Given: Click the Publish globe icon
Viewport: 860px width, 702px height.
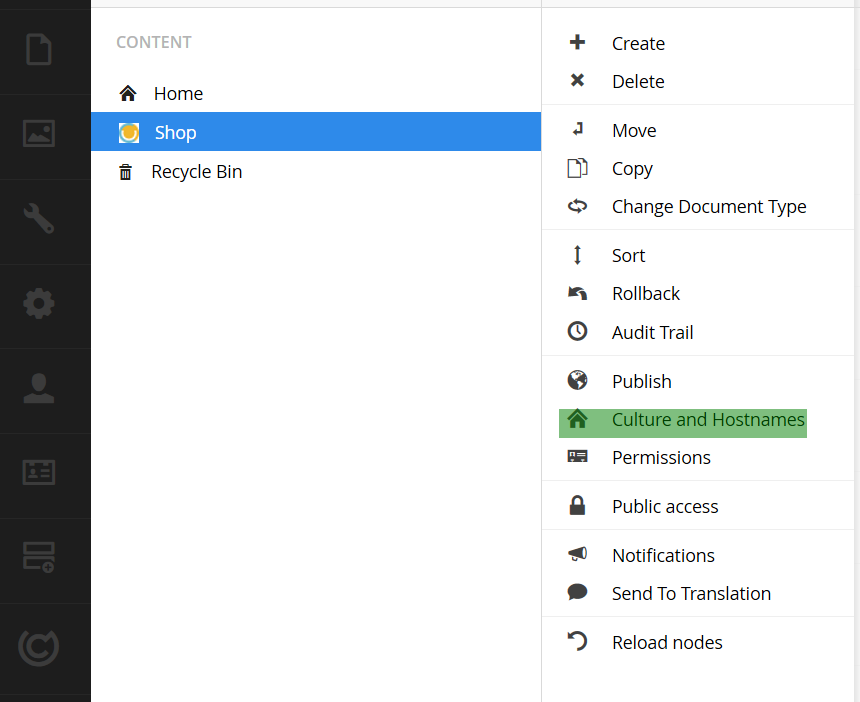Looking at the screenshot, I should [x=578, y=381].
